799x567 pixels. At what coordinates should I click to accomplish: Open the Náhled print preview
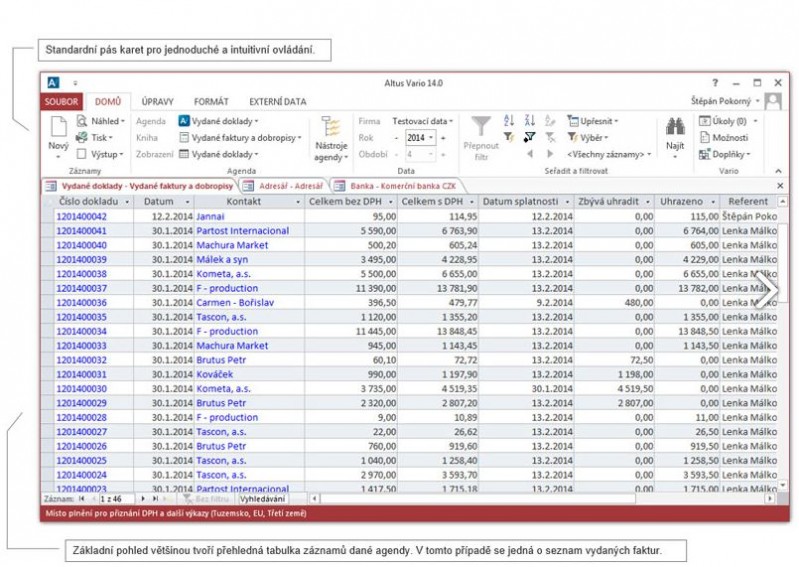(100, 121)
